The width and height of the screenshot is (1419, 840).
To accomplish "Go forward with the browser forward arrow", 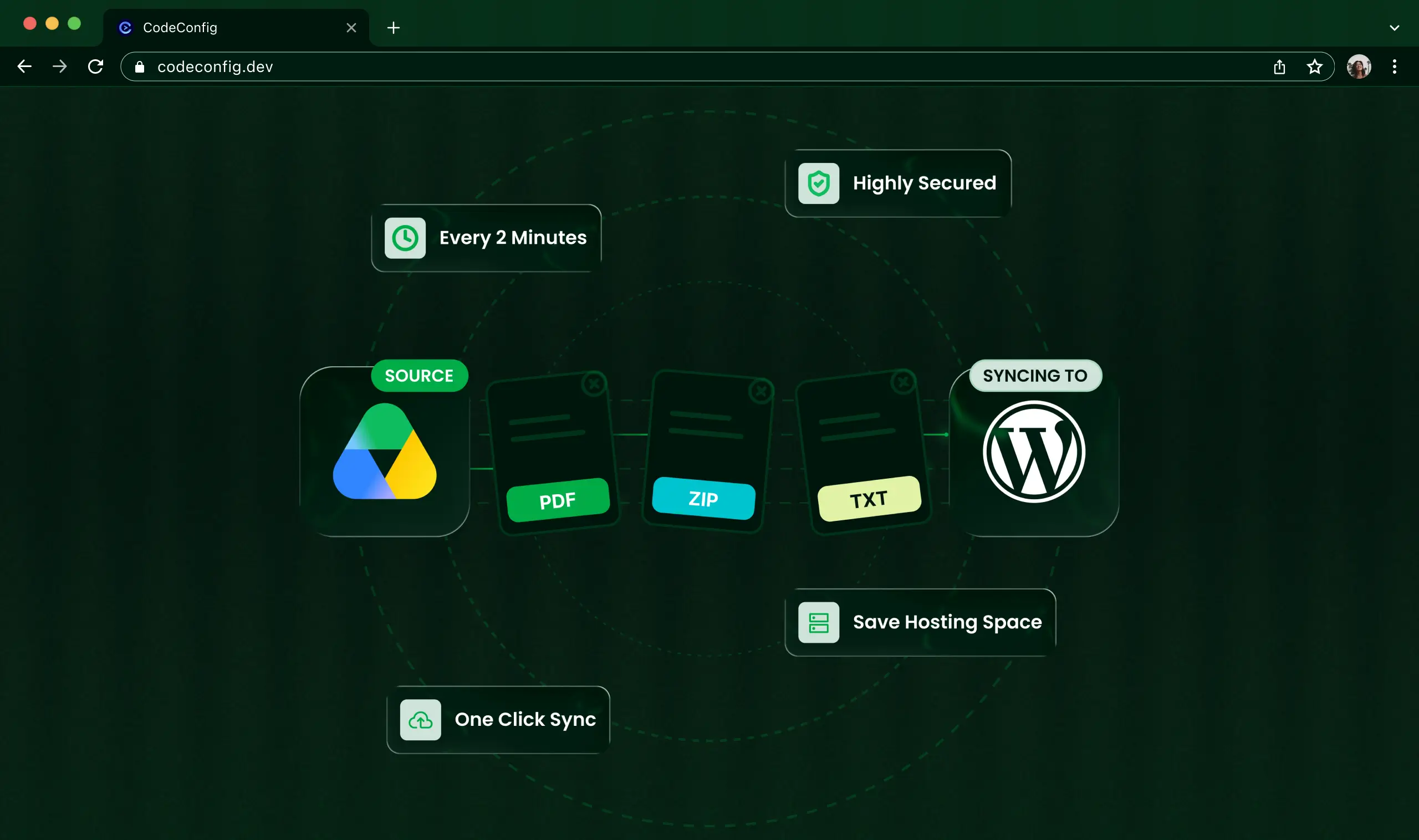I will click(x=59, y=67).
